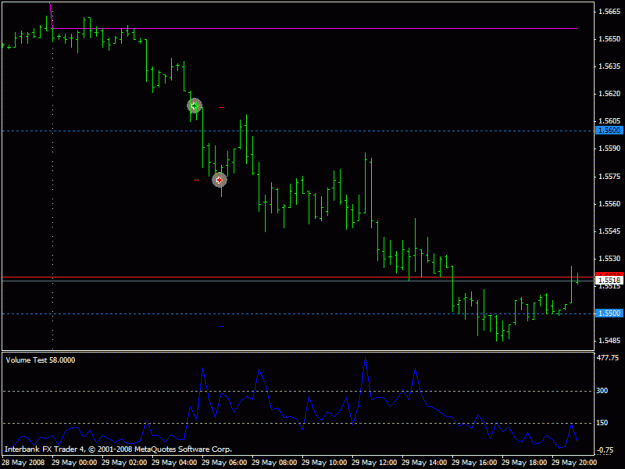The width and height of the screenshot is (625, 469).
Task: Click the 29 May 02:00 time label
Action: click(124, 463)
